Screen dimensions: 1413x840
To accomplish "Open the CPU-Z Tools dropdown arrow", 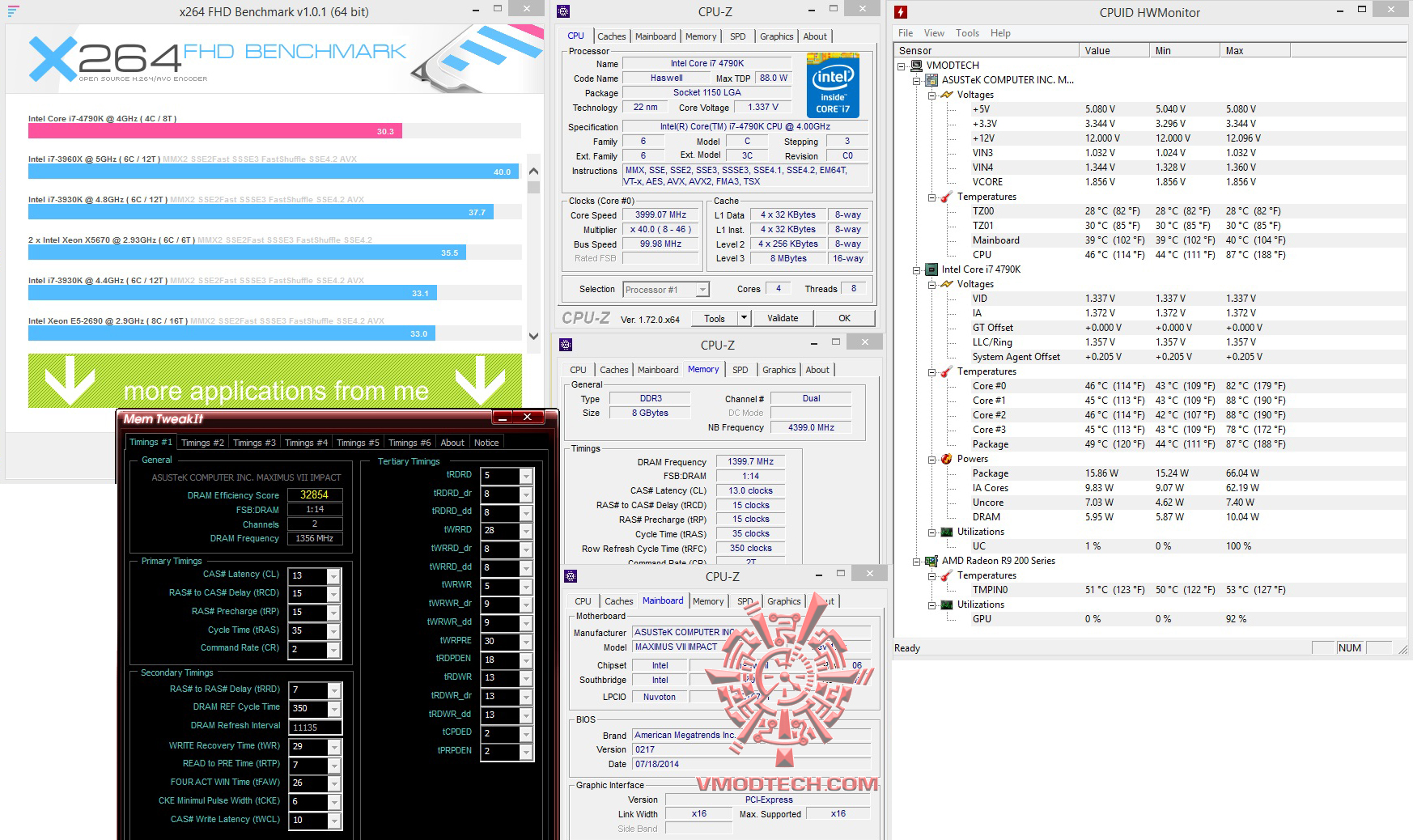I will pos(744,318).
